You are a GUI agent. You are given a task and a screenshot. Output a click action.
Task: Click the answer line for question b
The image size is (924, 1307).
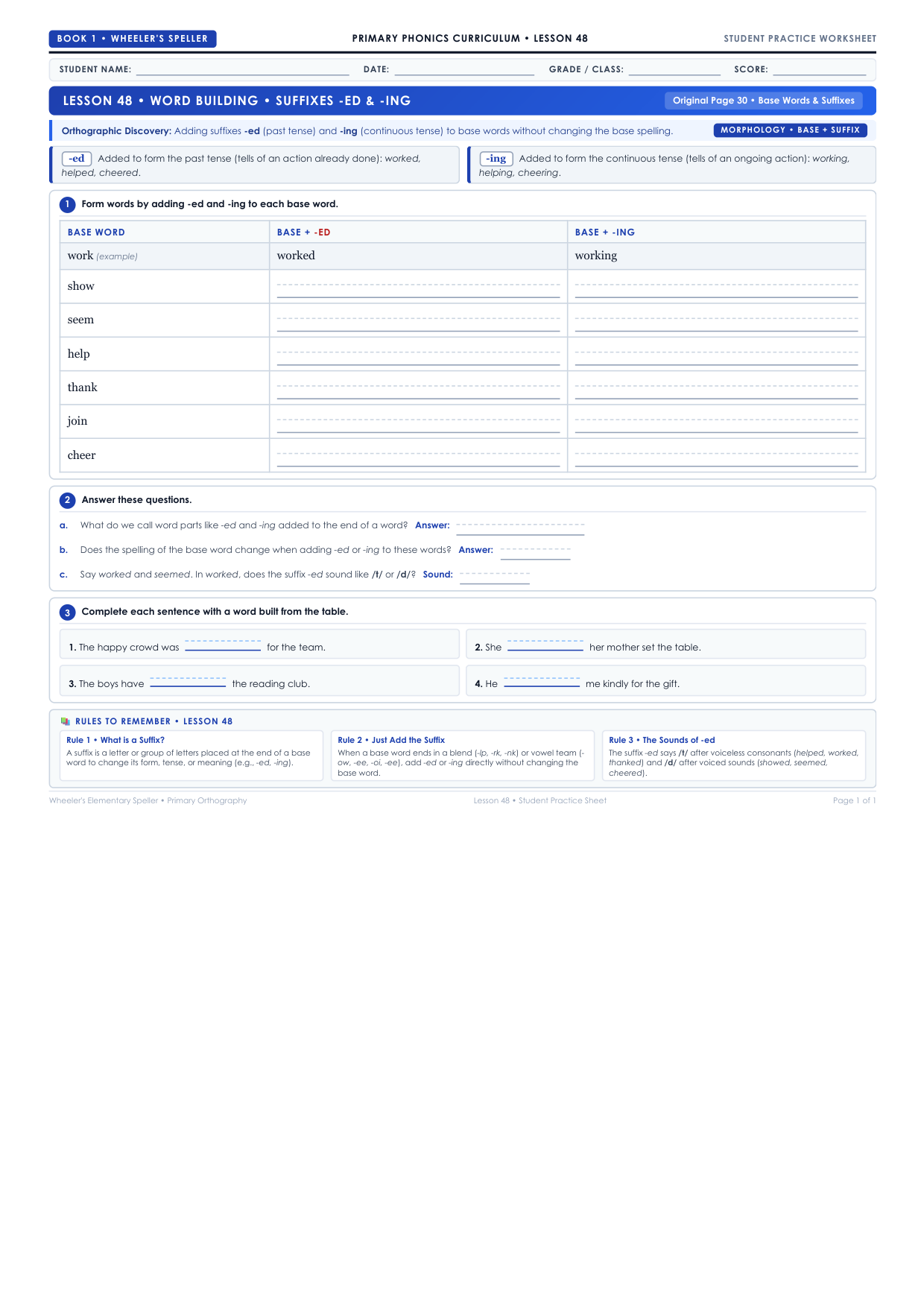pyautogui.click(x=535, y=554)
